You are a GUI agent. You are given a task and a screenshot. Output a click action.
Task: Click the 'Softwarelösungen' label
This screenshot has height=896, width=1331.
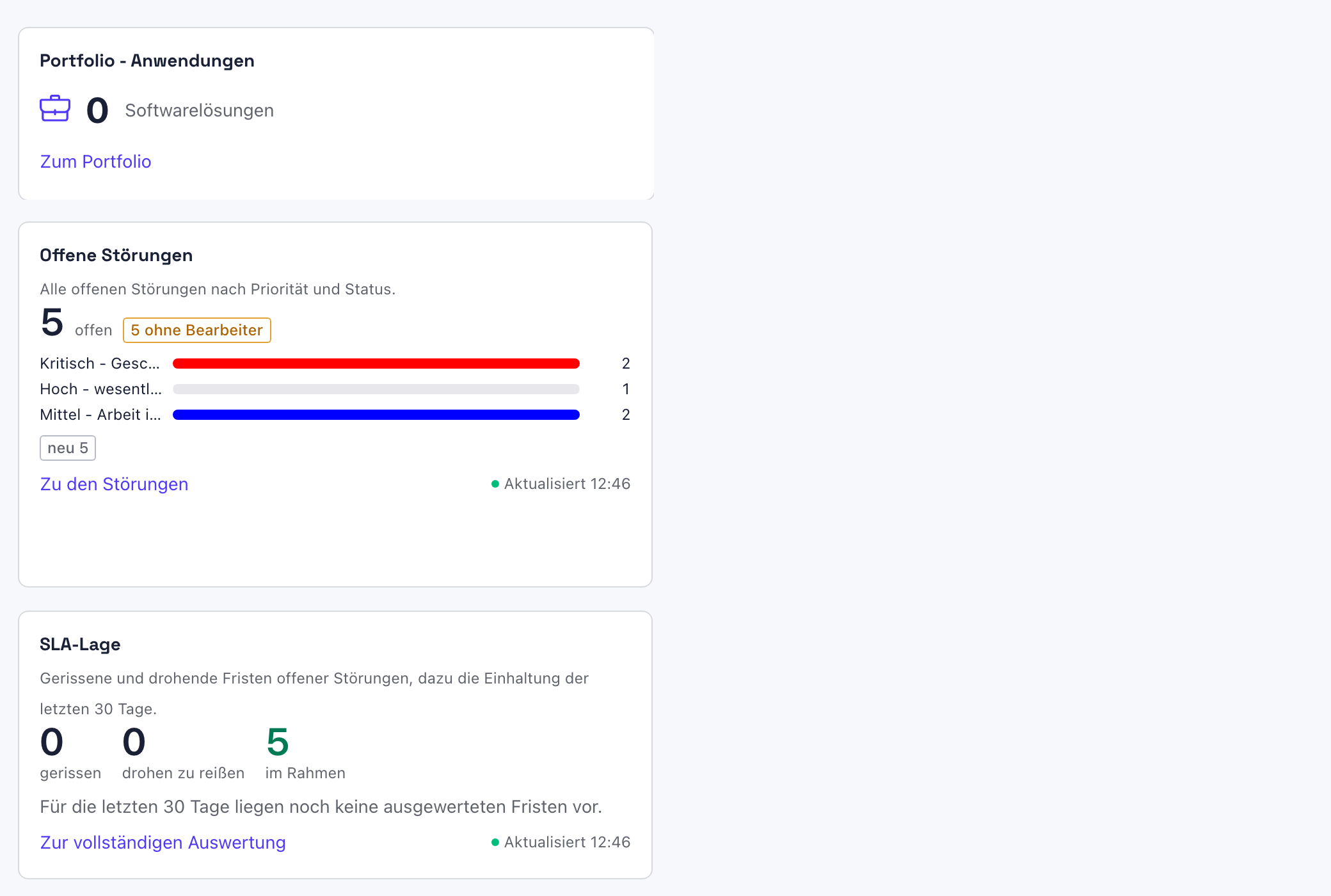(x=200, y=110)
